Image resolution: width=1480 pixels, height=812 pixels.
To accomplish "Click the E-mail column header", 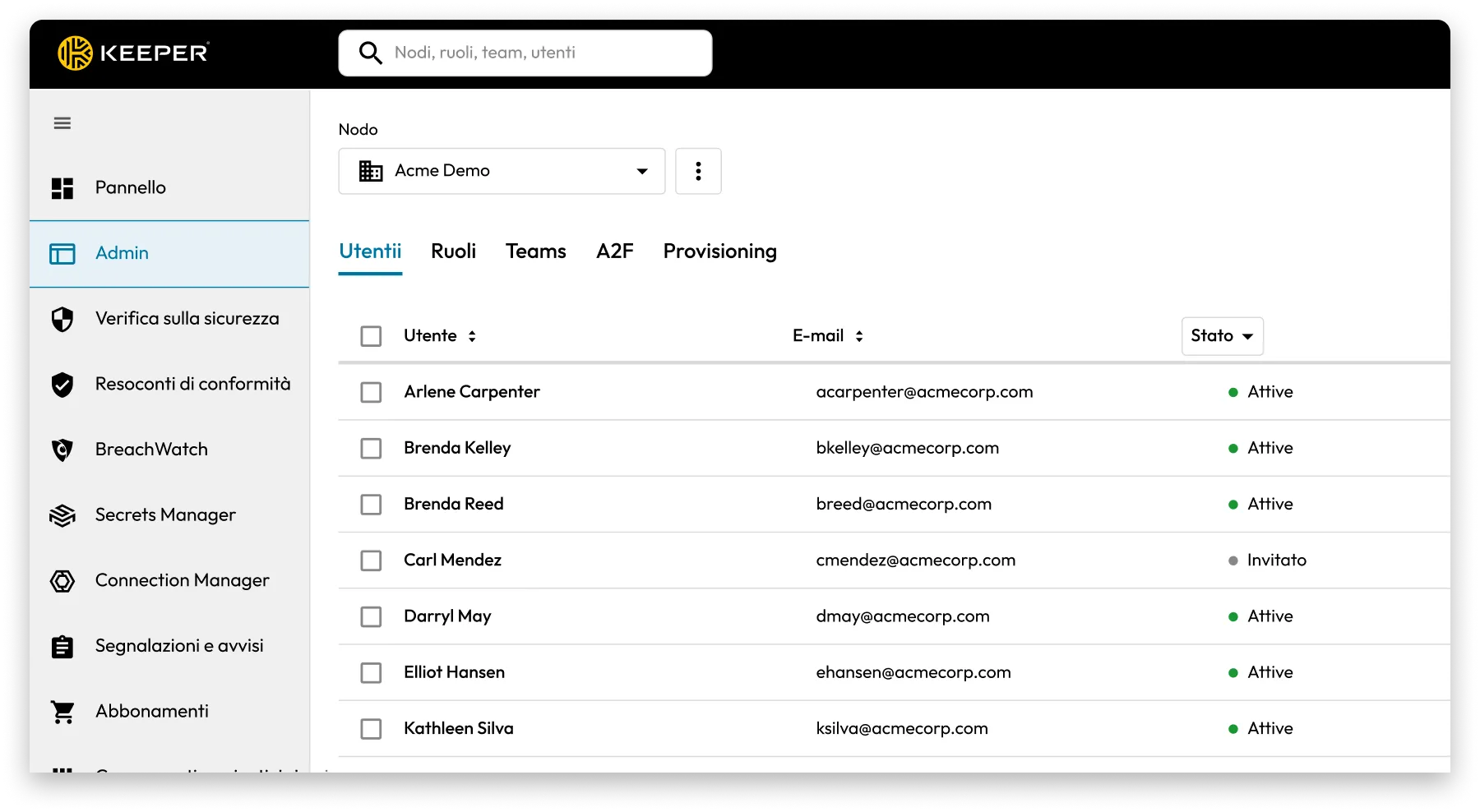I will pos(818,336).
